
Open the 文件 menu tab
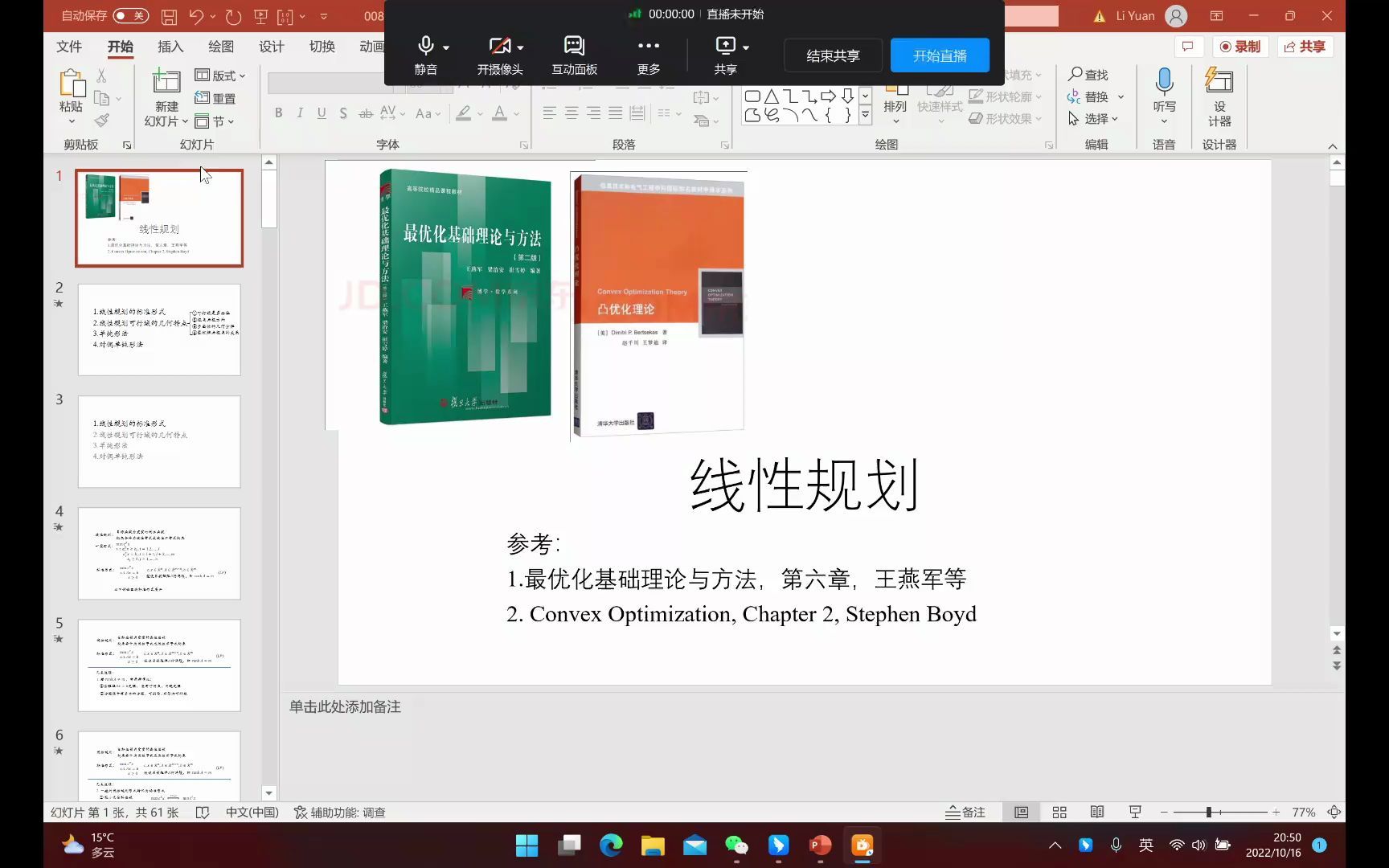(69, 47)
